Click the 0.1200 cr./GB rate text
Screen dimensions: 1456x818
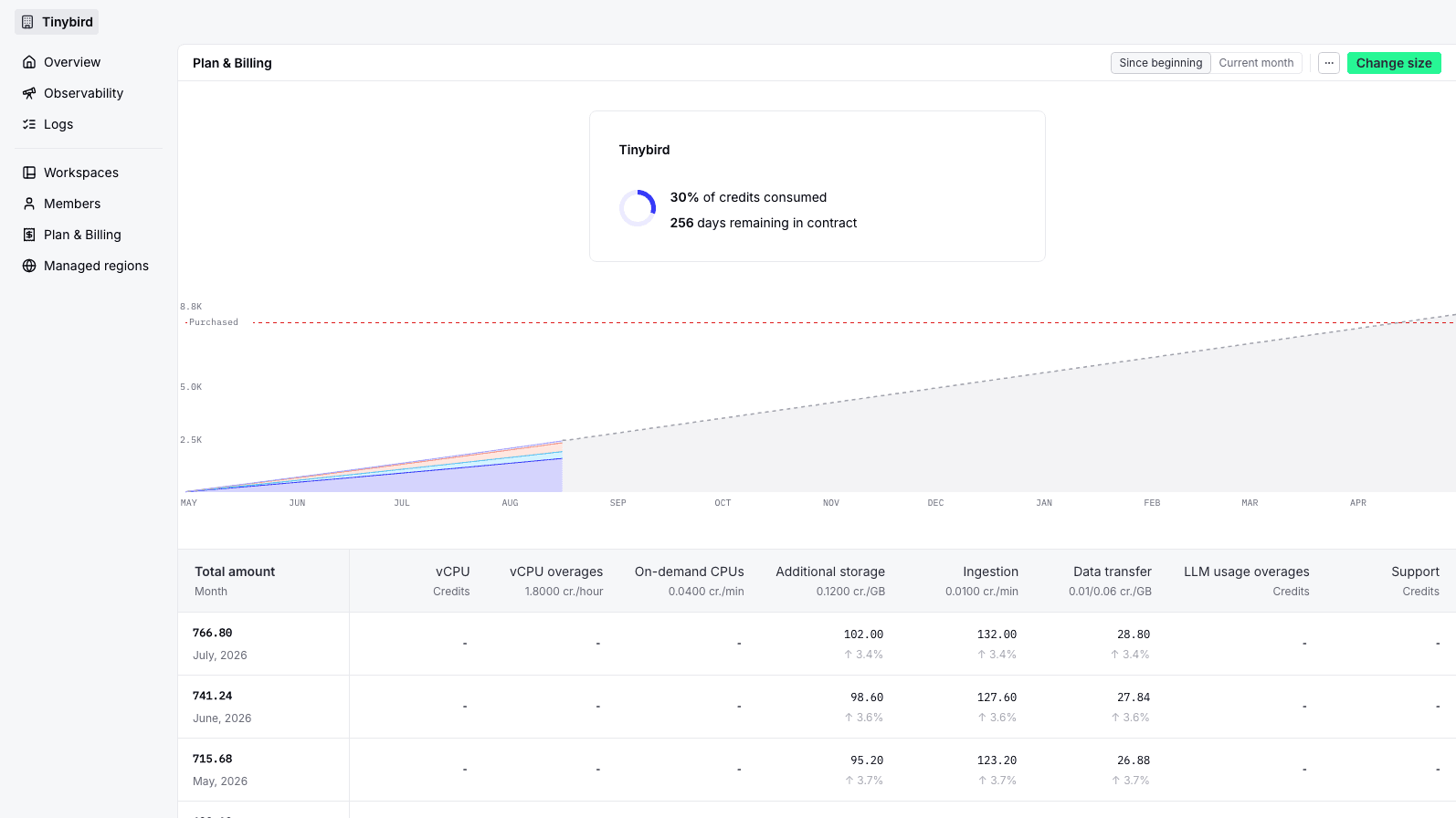coord(850,592)
